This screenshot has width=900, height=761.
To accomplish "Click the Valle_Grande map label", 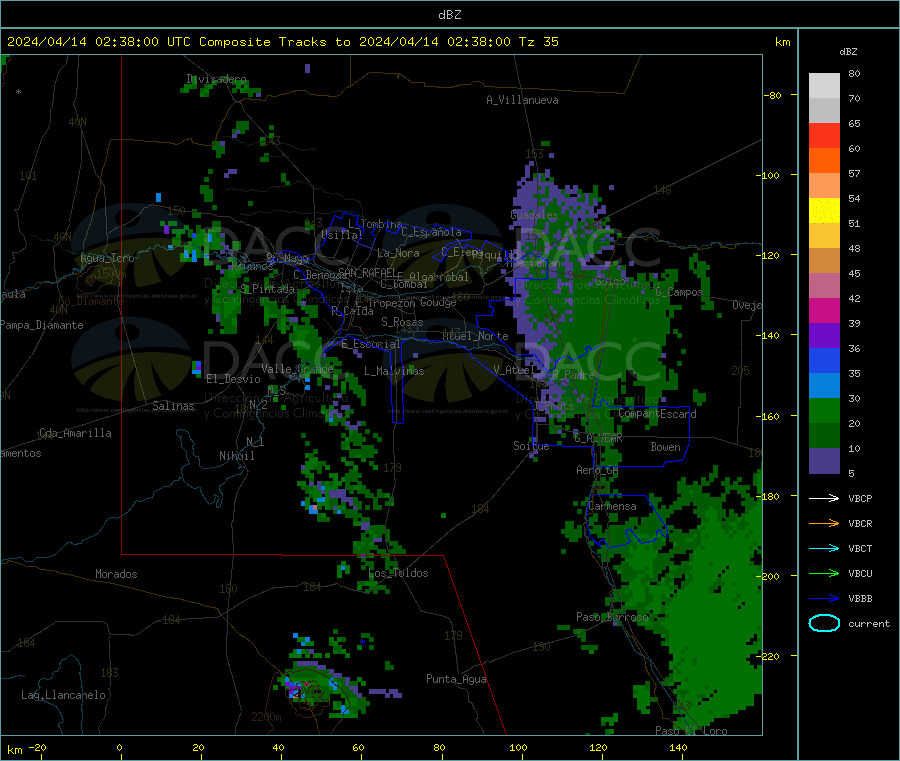I will click(x=297, y=369).
